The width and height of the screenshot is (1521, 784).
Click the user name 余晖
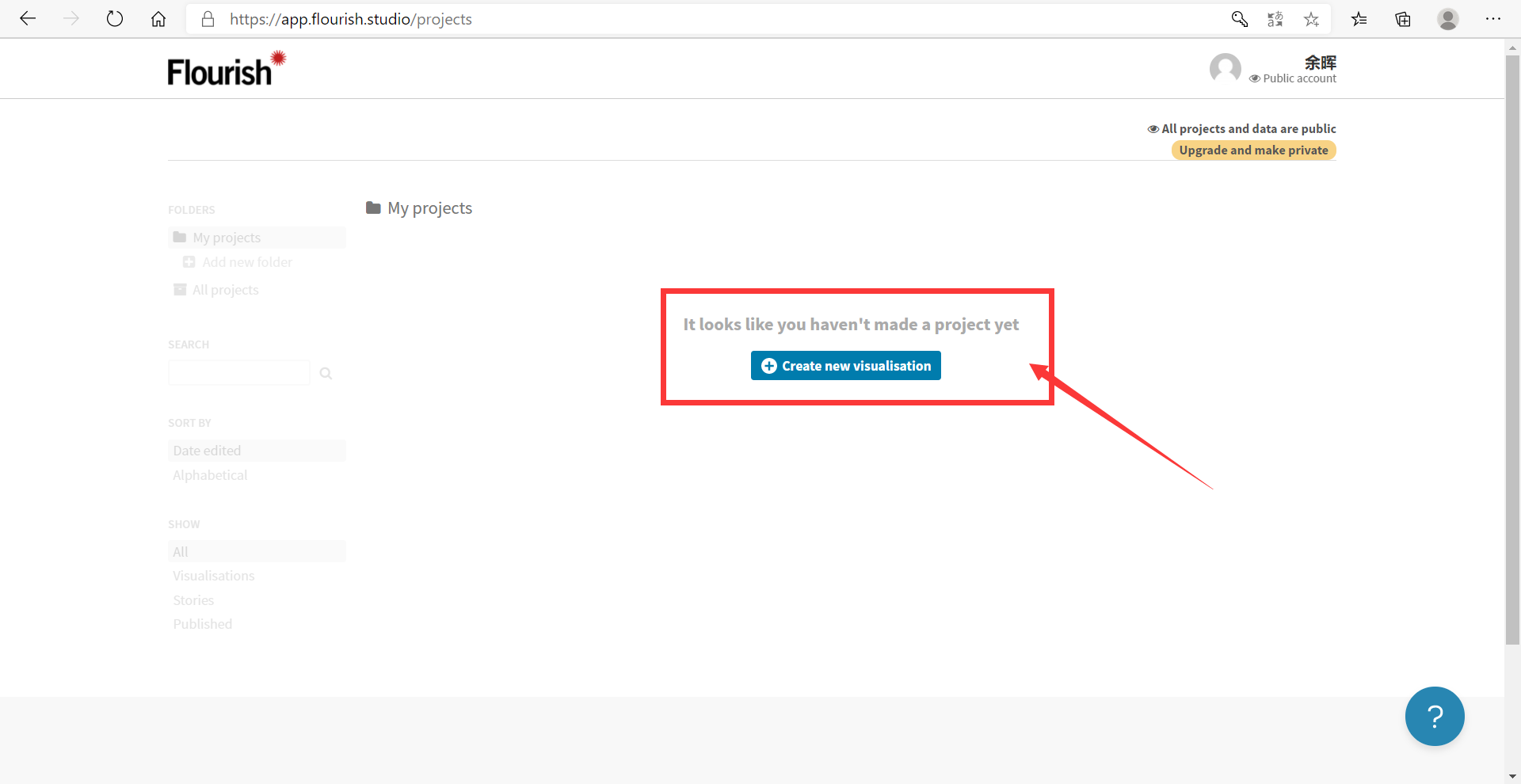(1321, 63)
